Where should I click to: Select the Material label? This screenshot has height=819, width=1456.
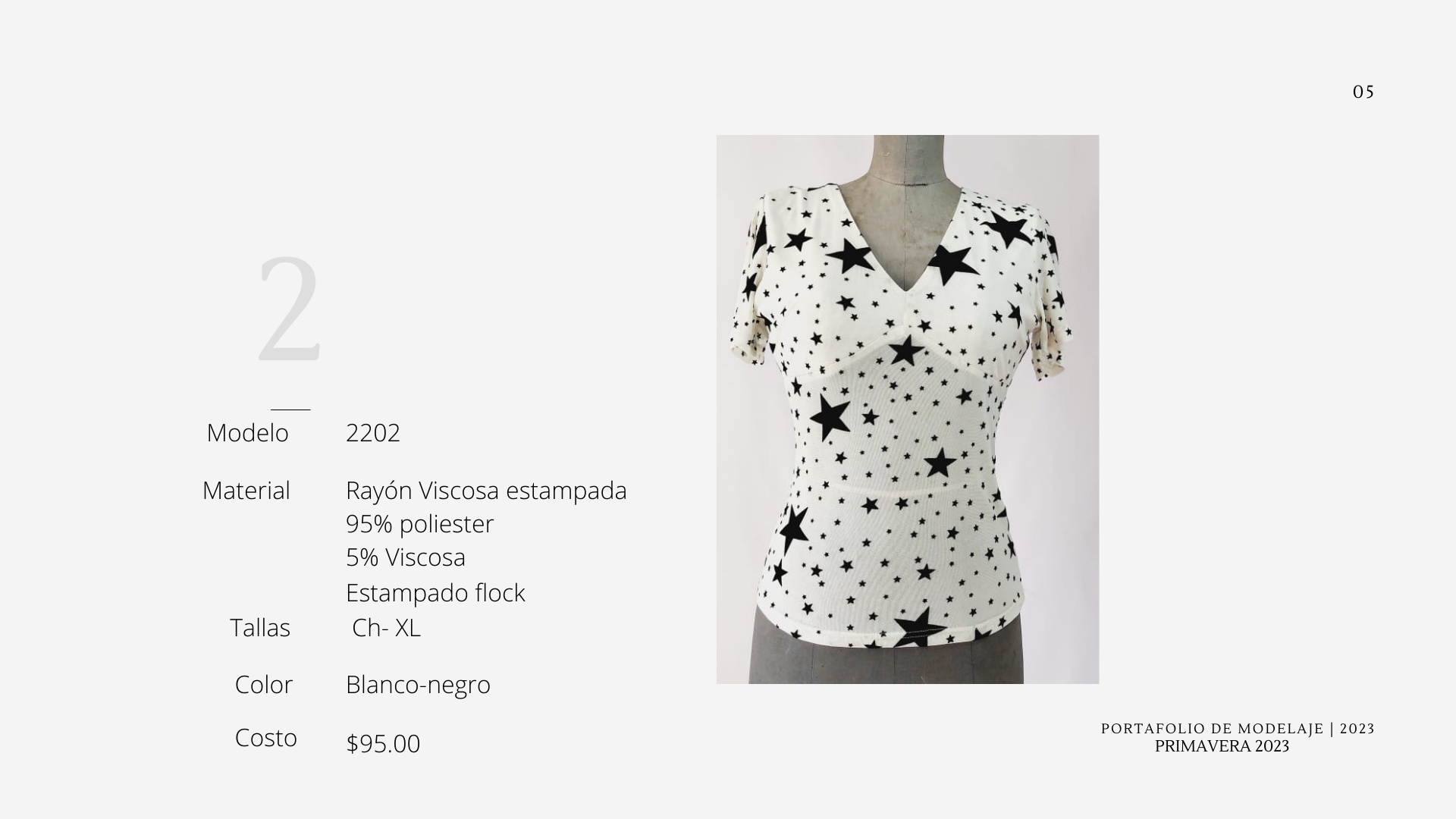(246, 491)
